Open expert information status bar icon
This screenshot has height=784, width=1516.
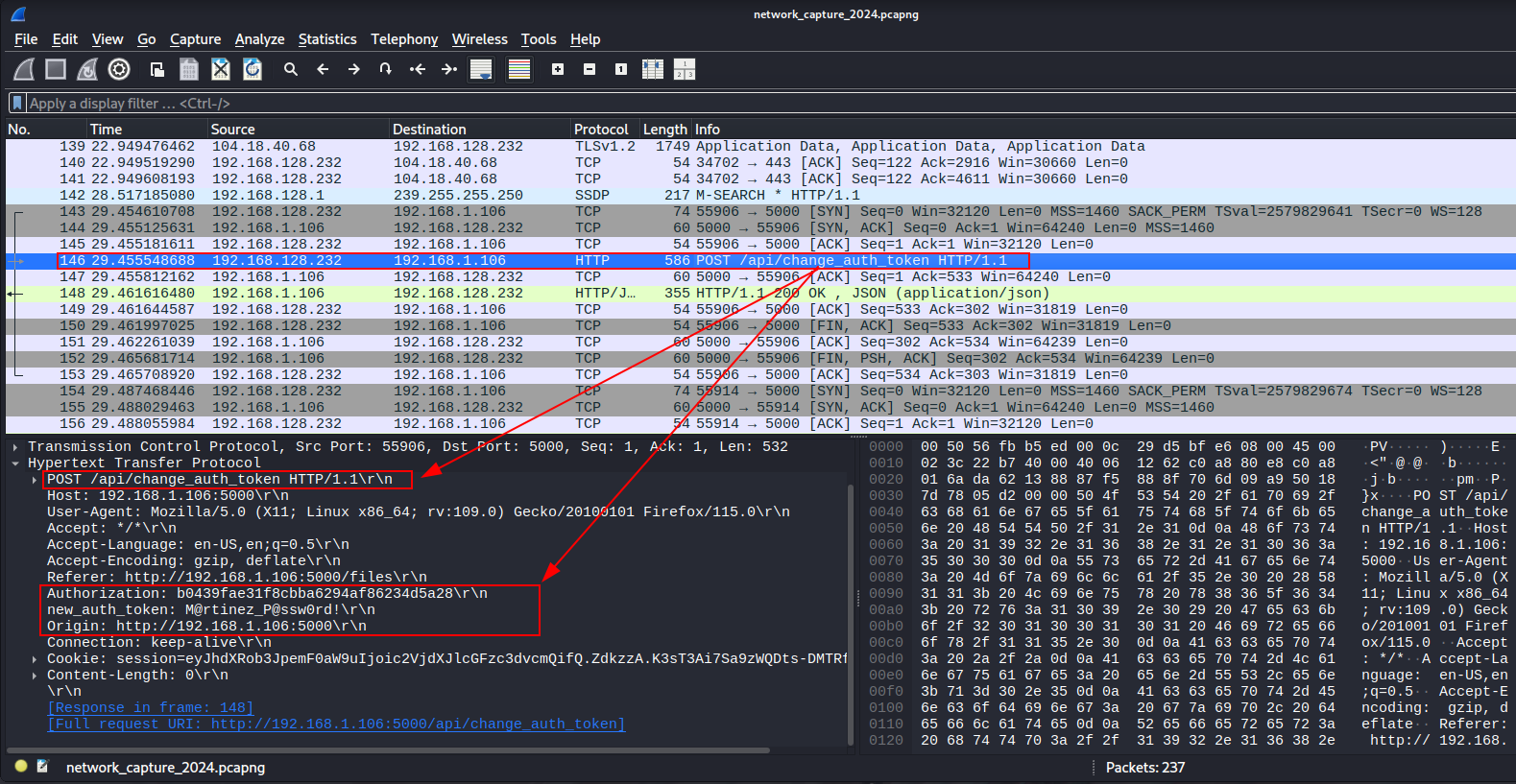21,767
